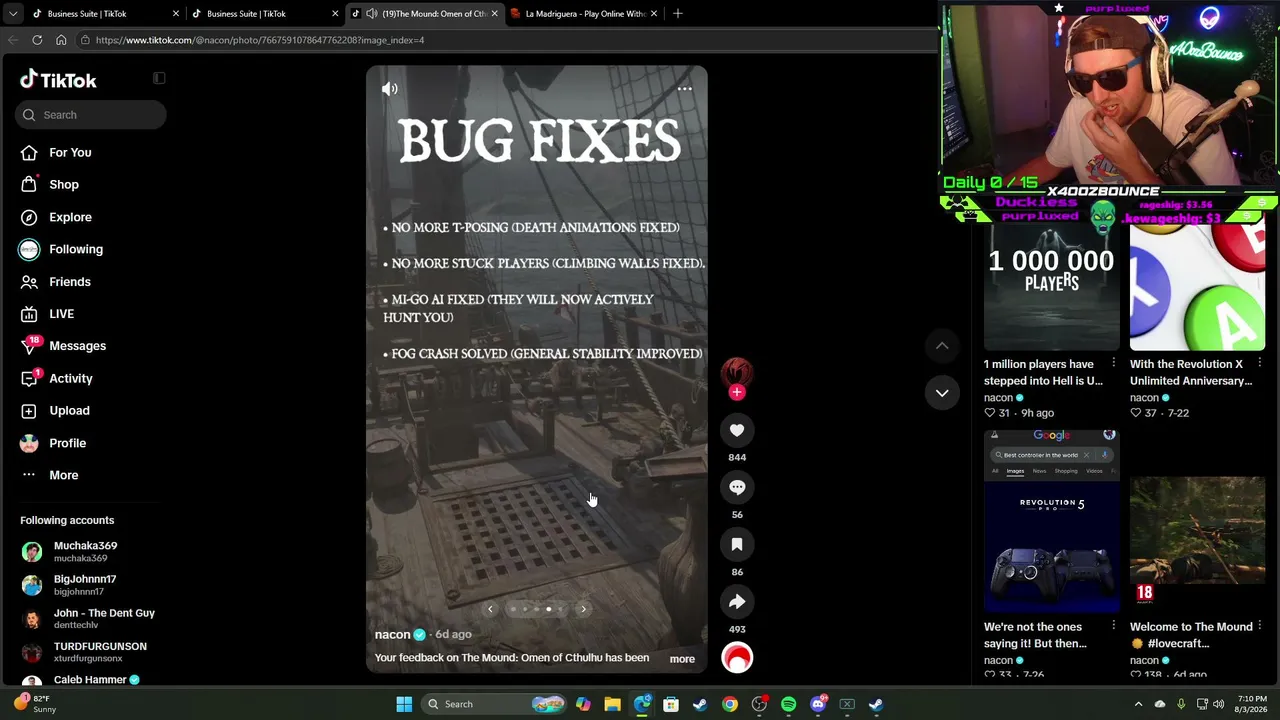Click the TikTok search field

tap(91, 115)
